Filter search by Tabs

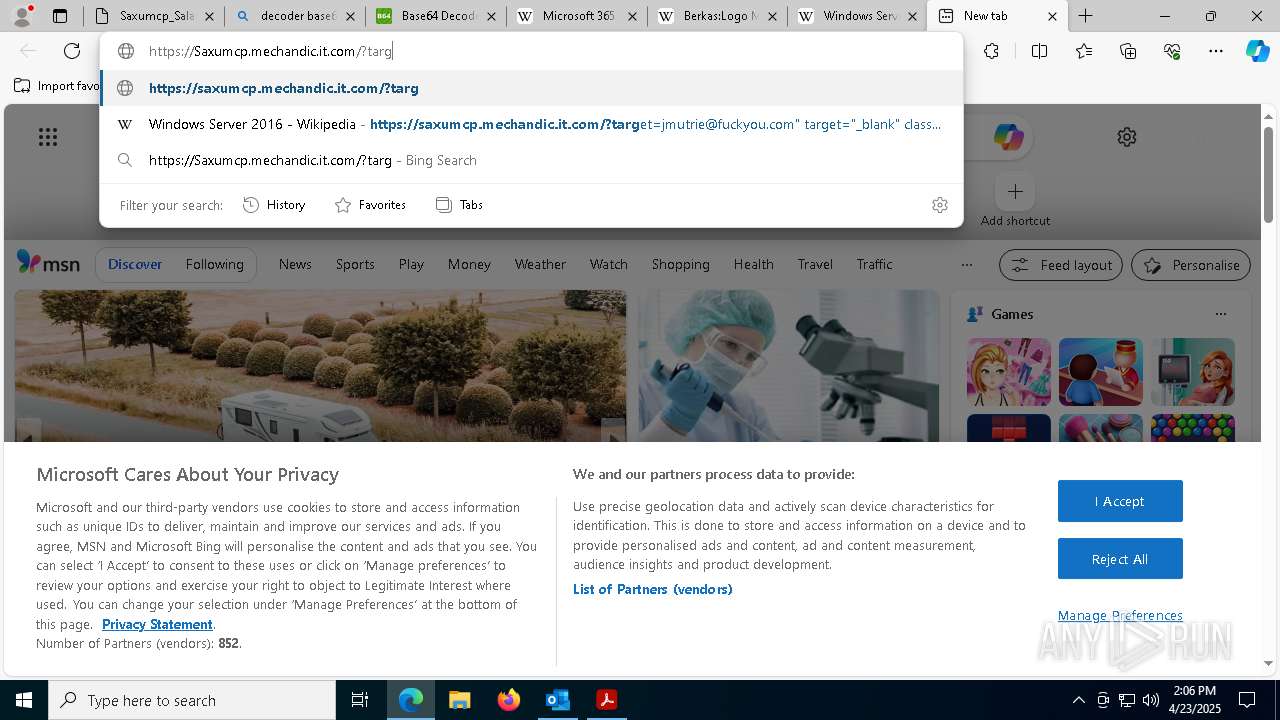(x=460, y=205)
